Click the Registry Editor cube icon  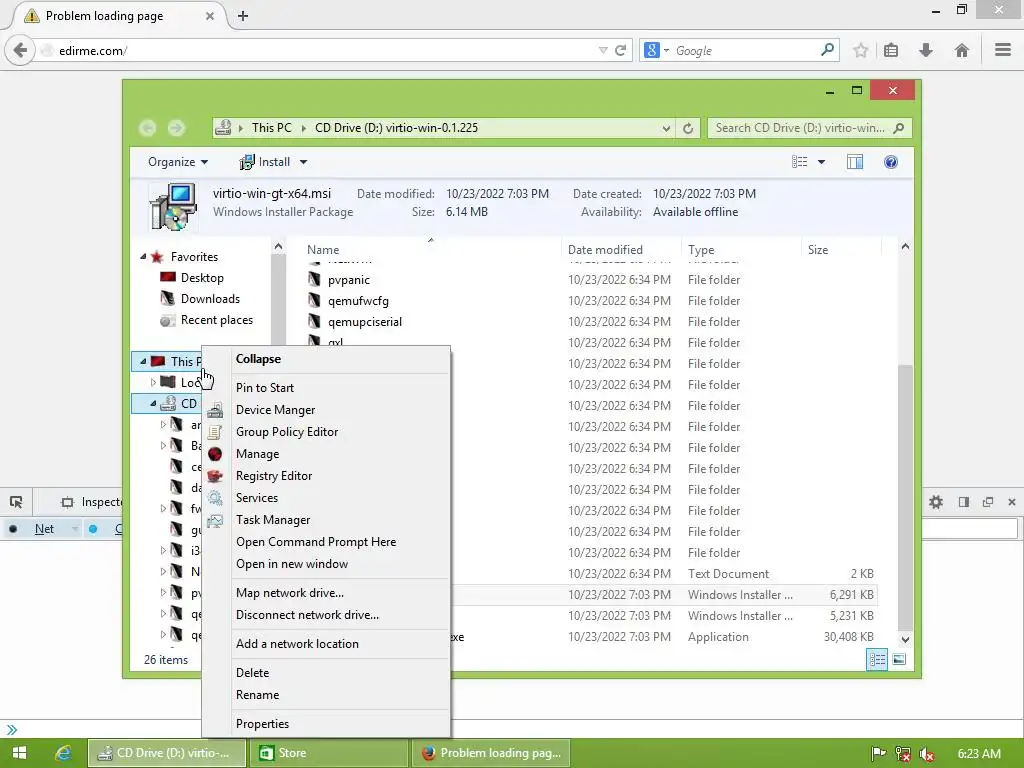215,476
